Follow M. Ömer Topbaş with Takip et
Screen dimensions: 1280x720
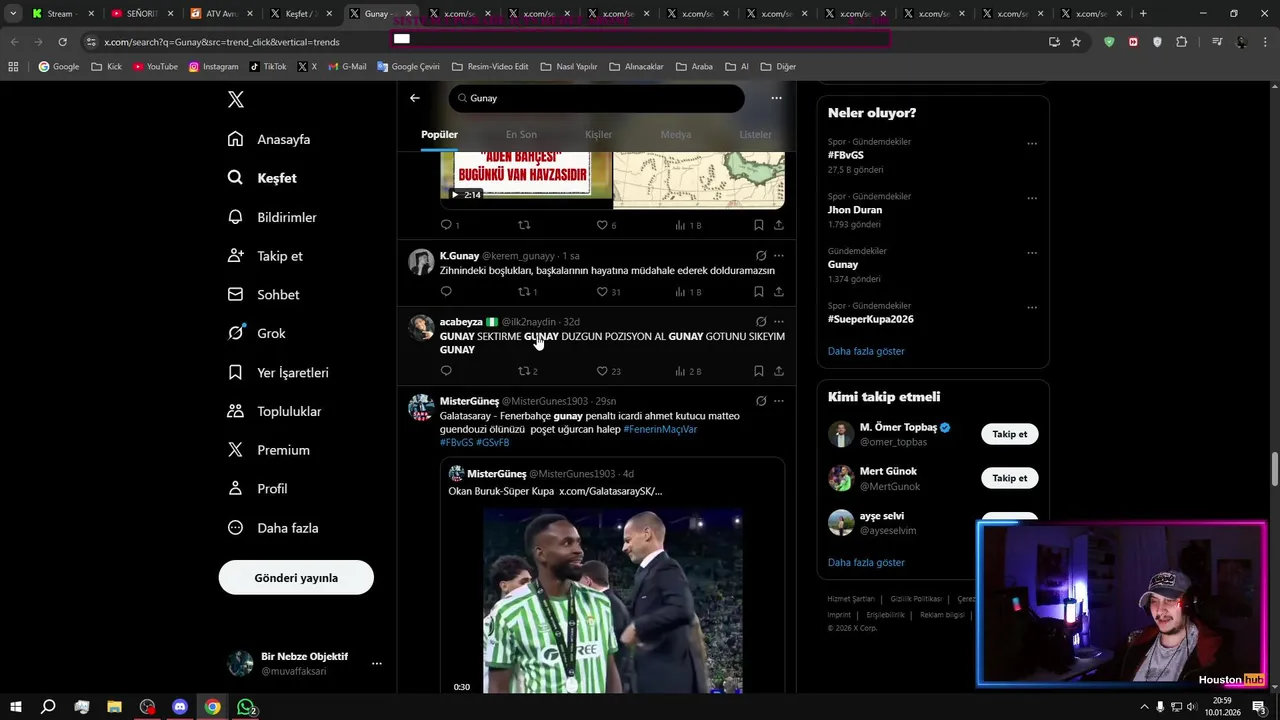click(1009, 434)
